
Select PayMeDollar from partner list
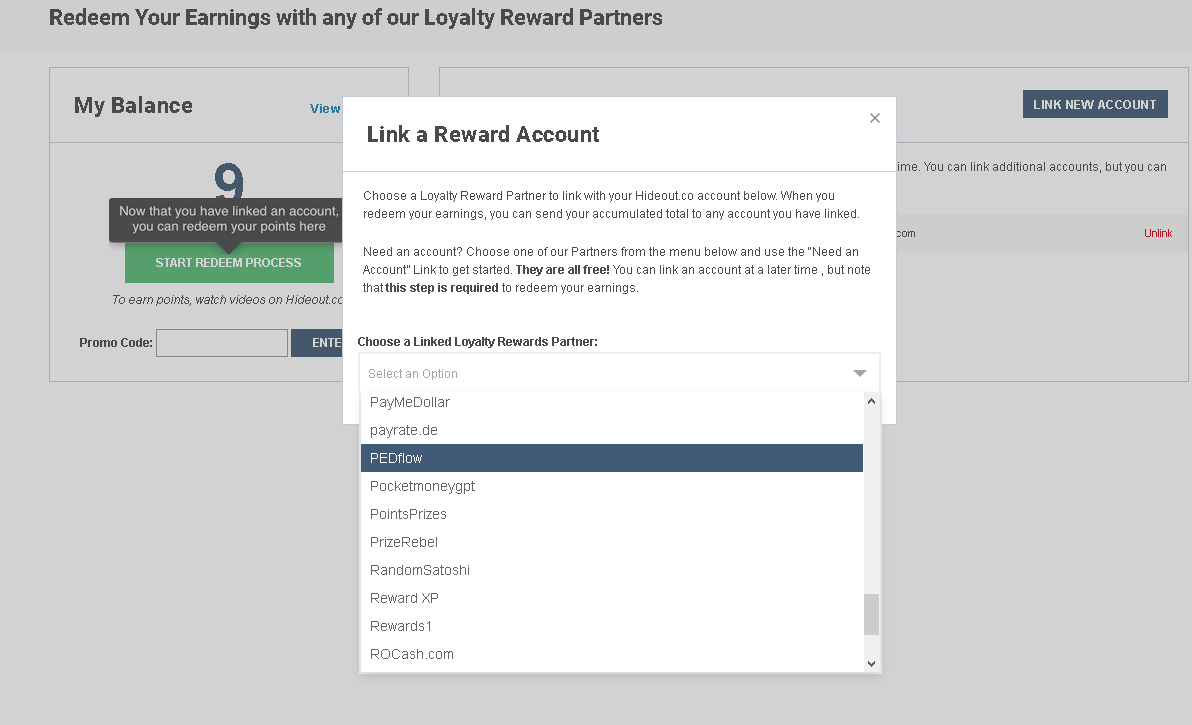[x=410, y=402]
